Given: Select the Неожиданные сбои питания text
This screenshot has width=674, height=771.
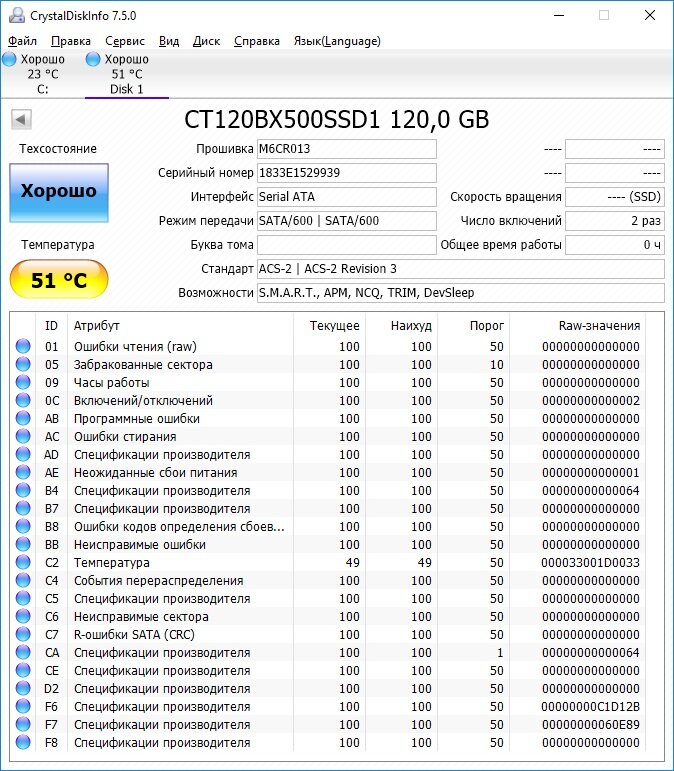Looking at the screenshot, I should [x=155, y=473].
